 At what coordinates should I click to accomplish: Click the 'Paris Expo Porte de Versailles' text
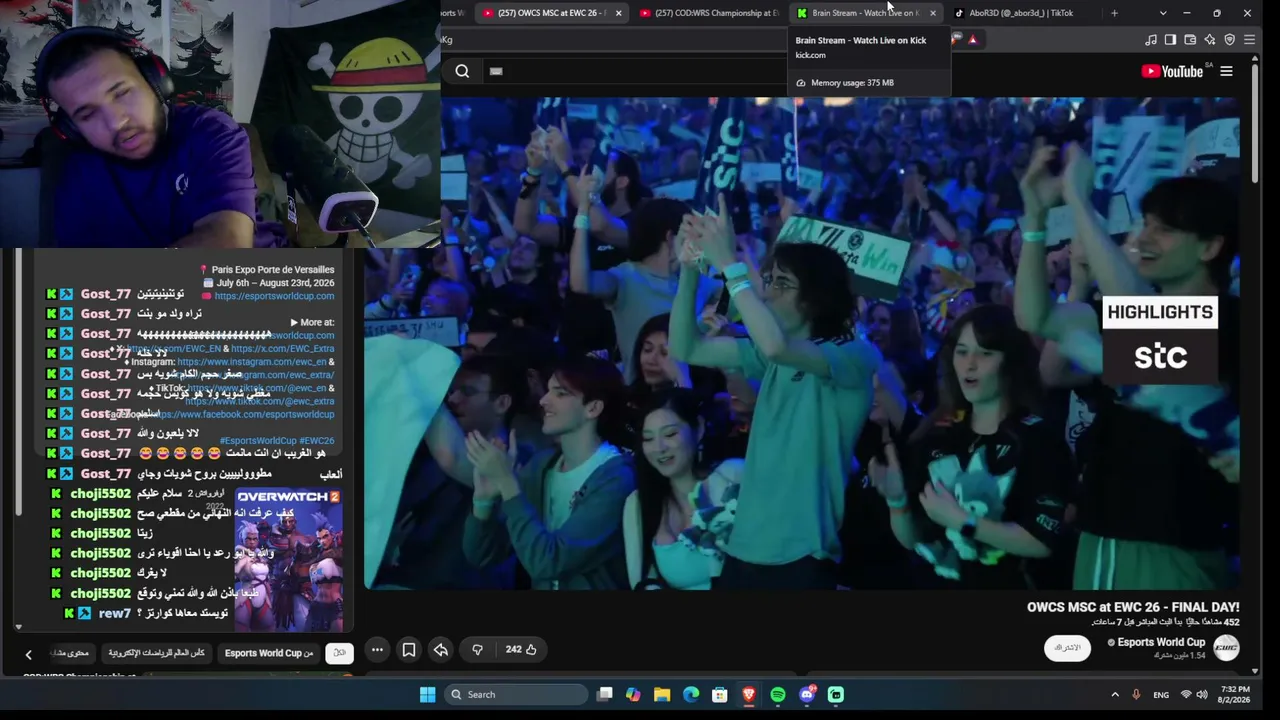tap(273, 270)
